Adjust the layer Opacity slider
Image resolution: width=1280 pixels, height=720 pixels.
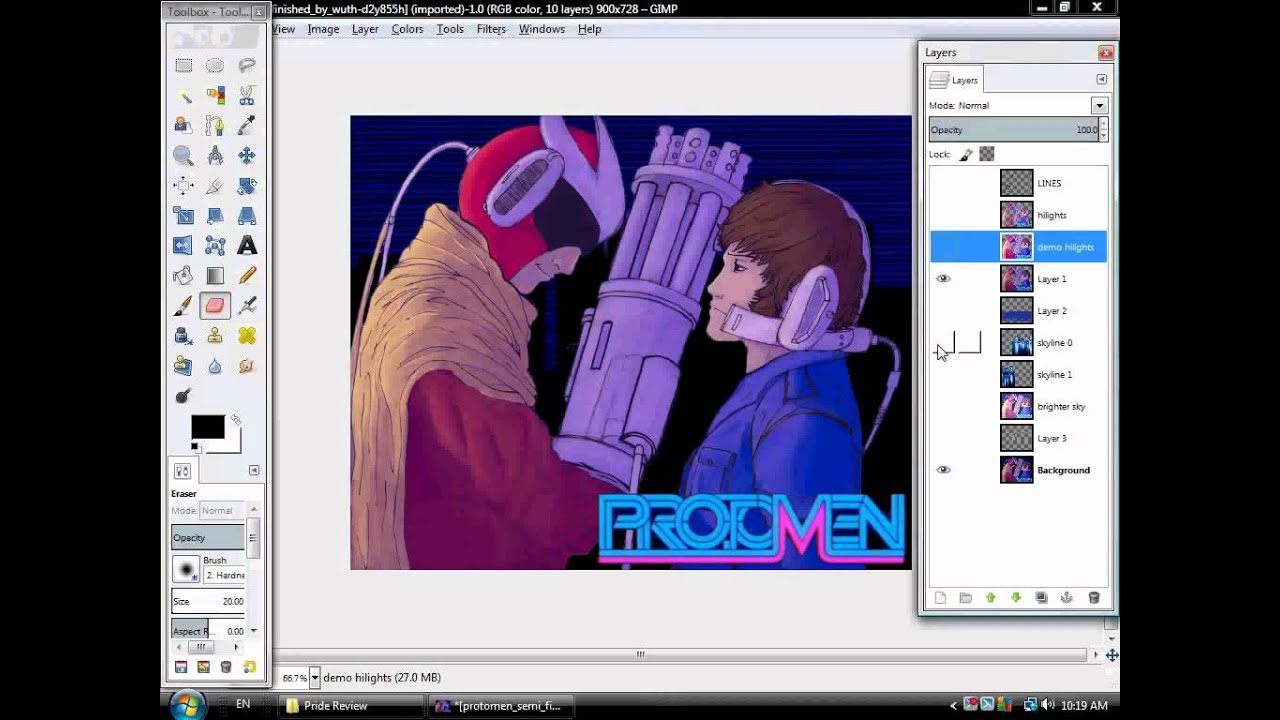click(1013, 130)
